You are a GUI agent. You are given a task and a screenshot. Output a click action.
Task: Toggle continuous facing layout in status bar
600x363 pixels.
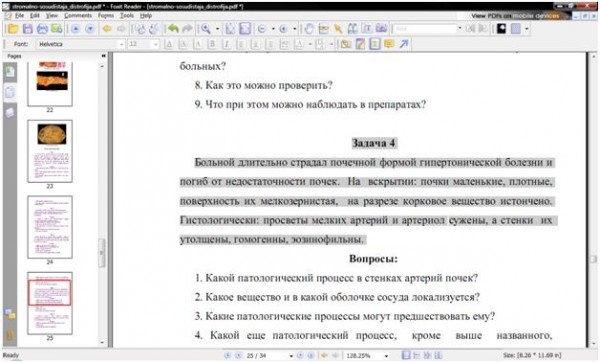(438, 355)
